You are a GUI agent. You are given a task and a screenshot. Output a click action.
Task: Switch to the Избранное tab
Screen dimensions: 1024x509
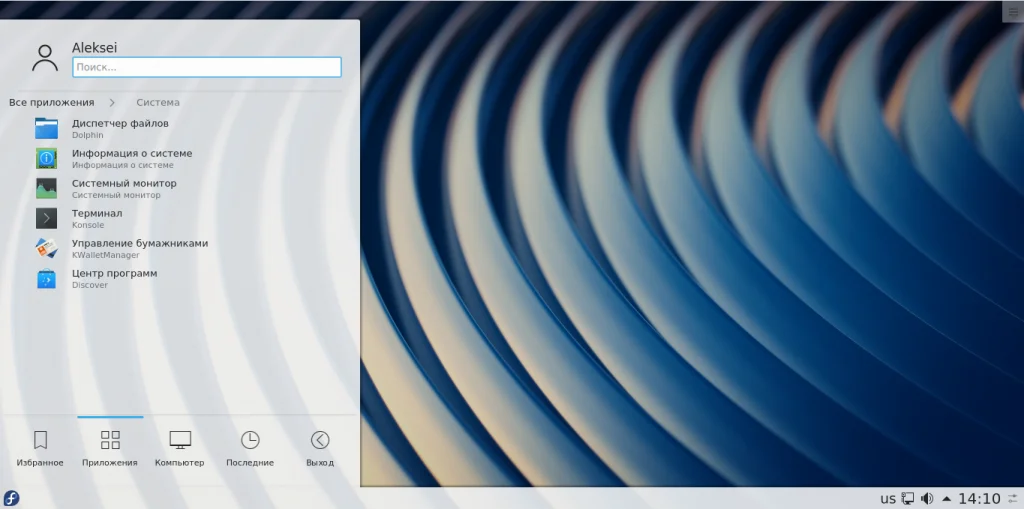(x=40, y=448)
